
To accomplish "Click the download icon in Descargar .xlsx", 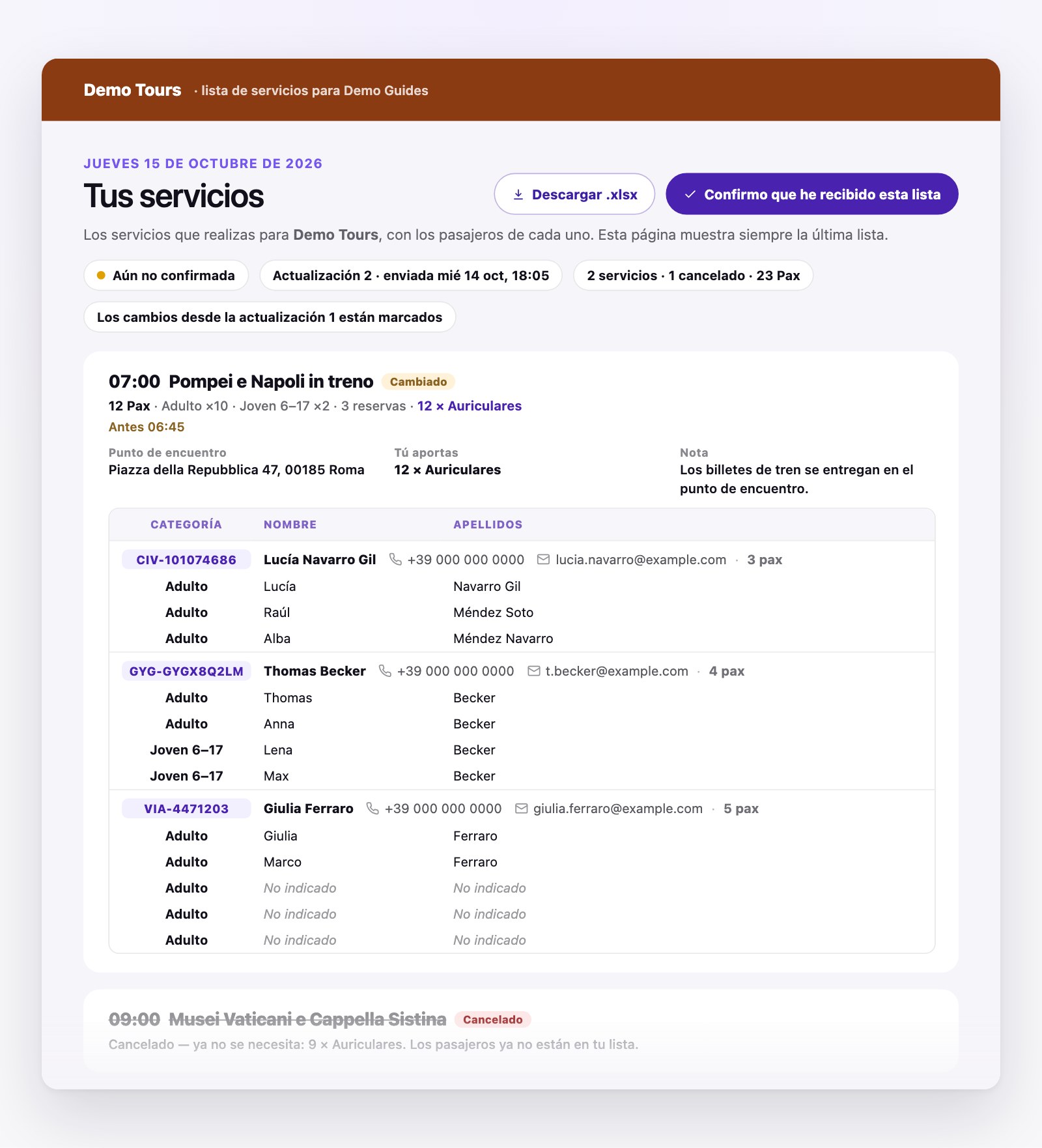I will 518,195.
